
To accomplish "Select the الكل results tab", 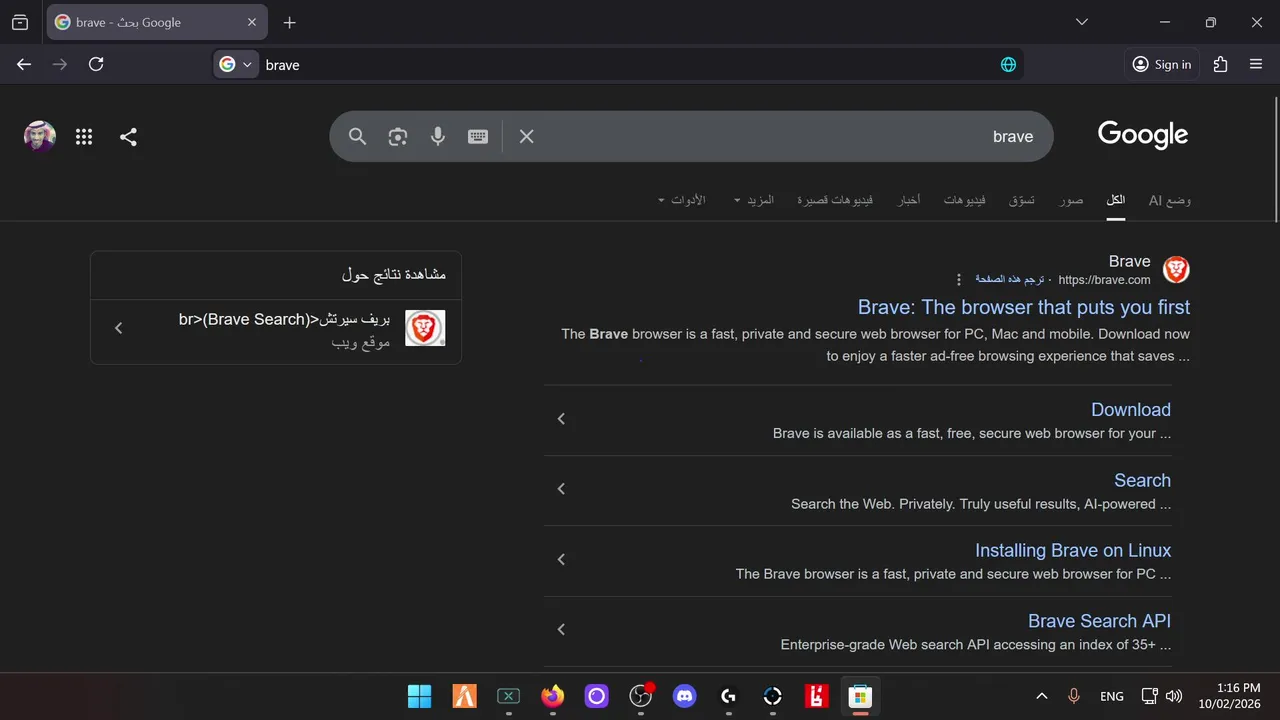I will coord(1115,200).
